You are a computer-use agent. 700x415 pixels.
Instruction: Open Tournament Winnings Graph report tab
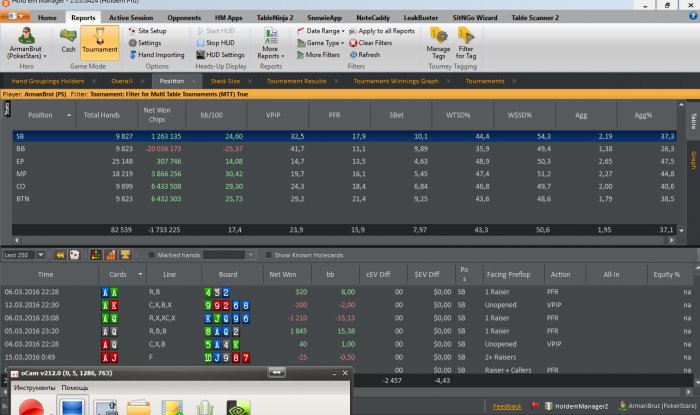[x=396, y=81]
